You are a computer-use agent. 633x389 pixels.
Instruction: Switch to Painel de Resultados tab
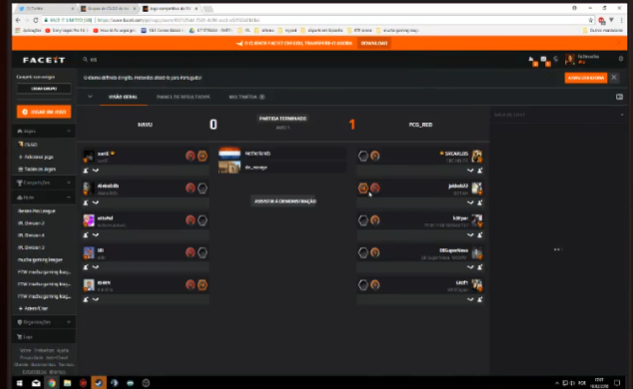[183, 97]
